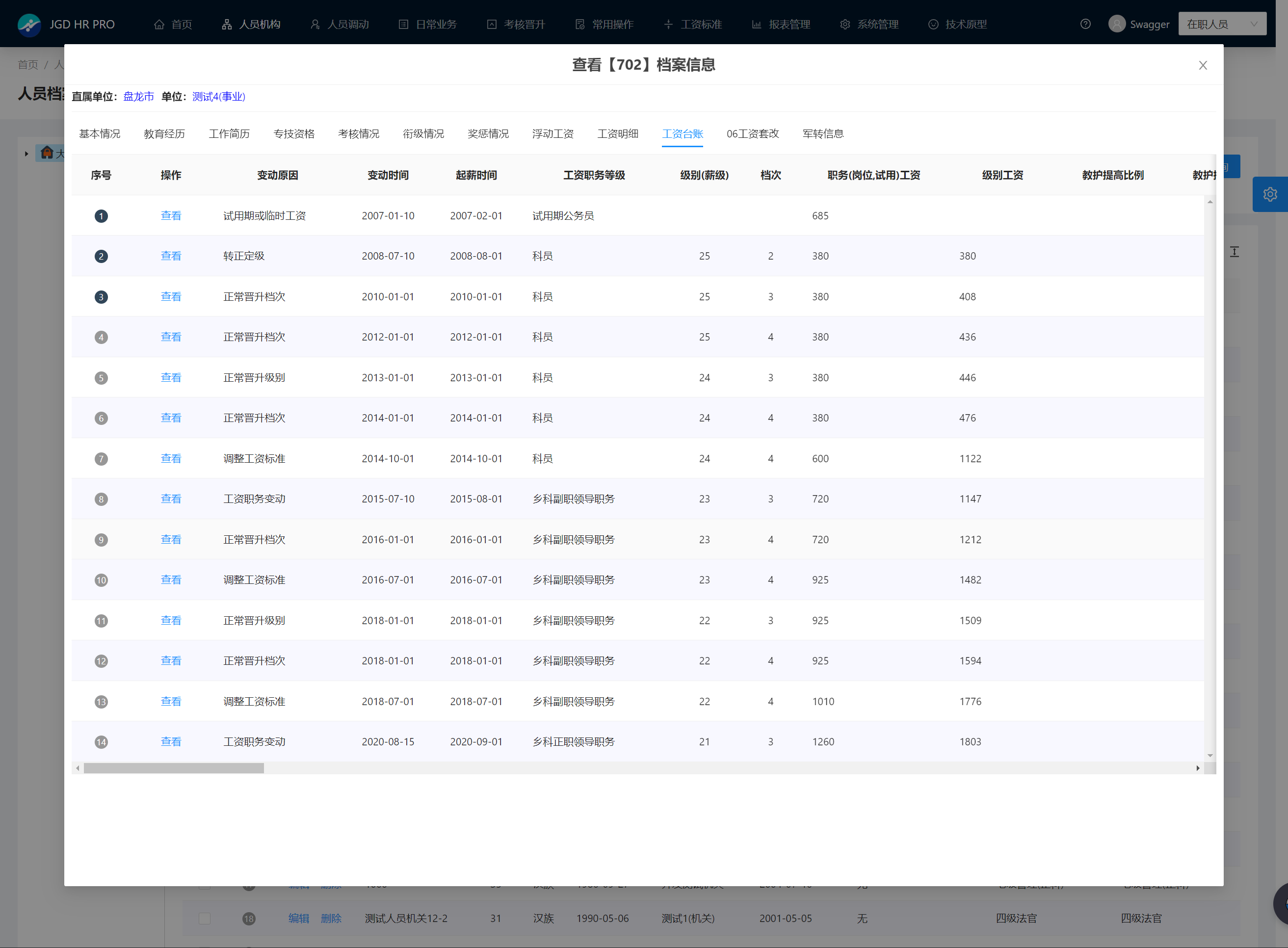Select the 试用期公务员 cell

pyautogui.click(x=563, y=216)
